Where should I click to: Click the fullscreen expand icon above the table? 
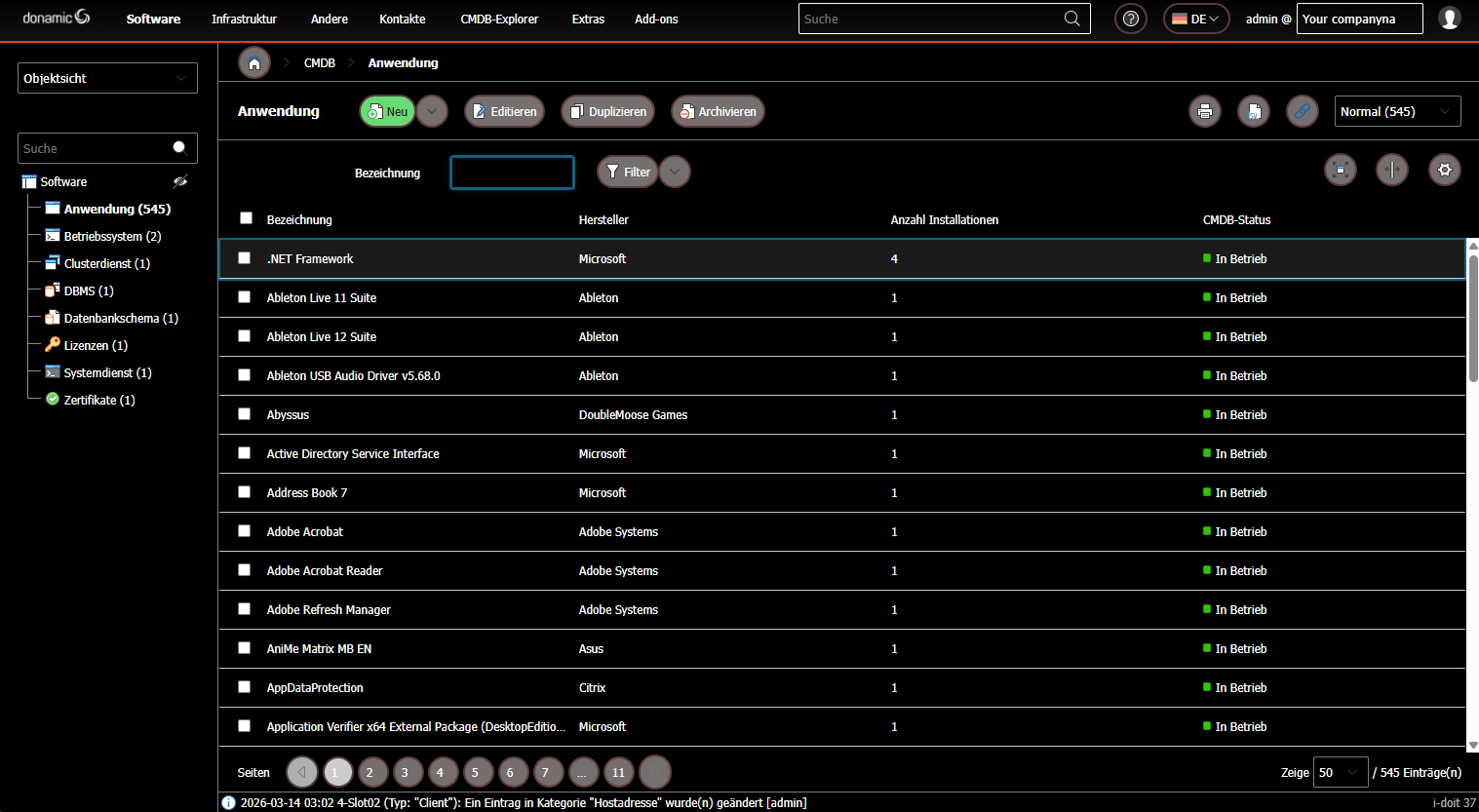(1341, 170)
